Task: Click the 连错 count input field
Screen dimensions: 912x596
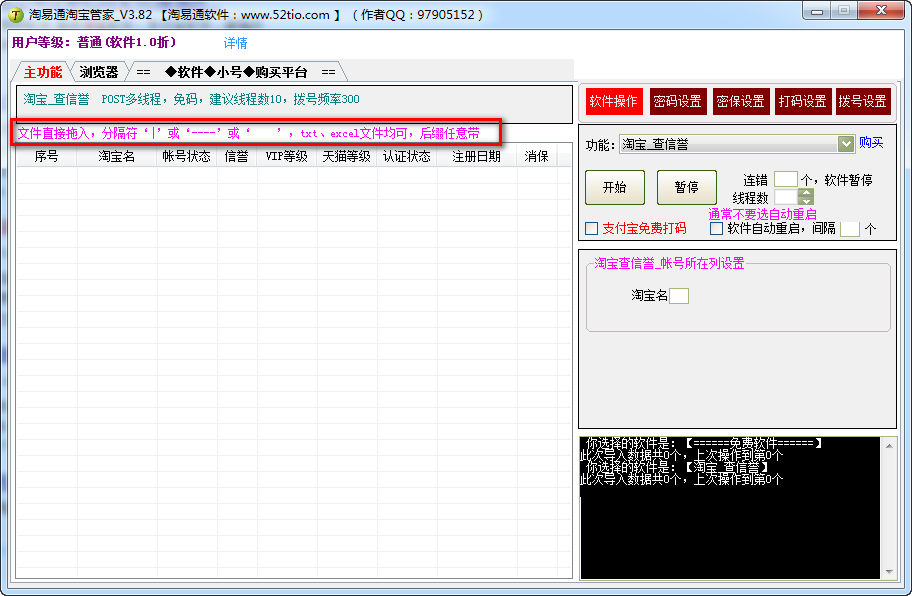Action: click(x=786, y=180)
